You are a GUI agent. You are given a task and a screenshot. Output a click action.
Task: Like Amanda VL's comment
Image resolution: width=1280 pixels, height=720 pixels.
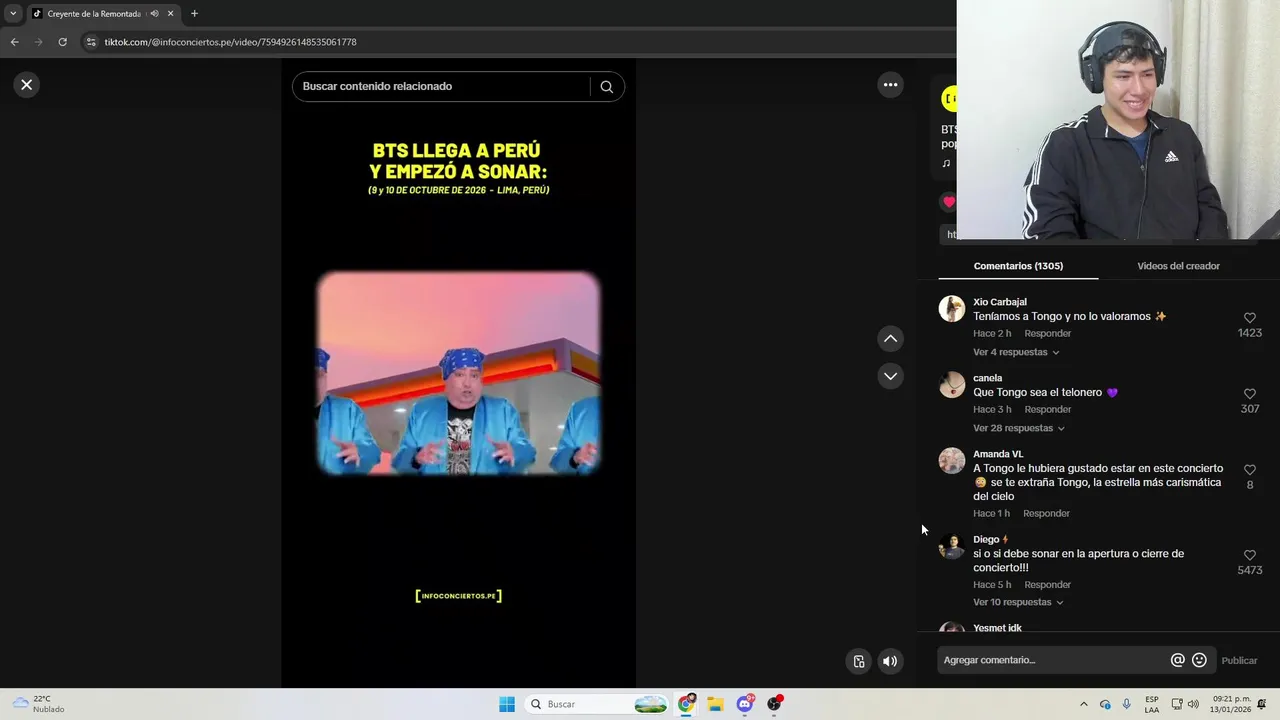tap(1249, 470)
